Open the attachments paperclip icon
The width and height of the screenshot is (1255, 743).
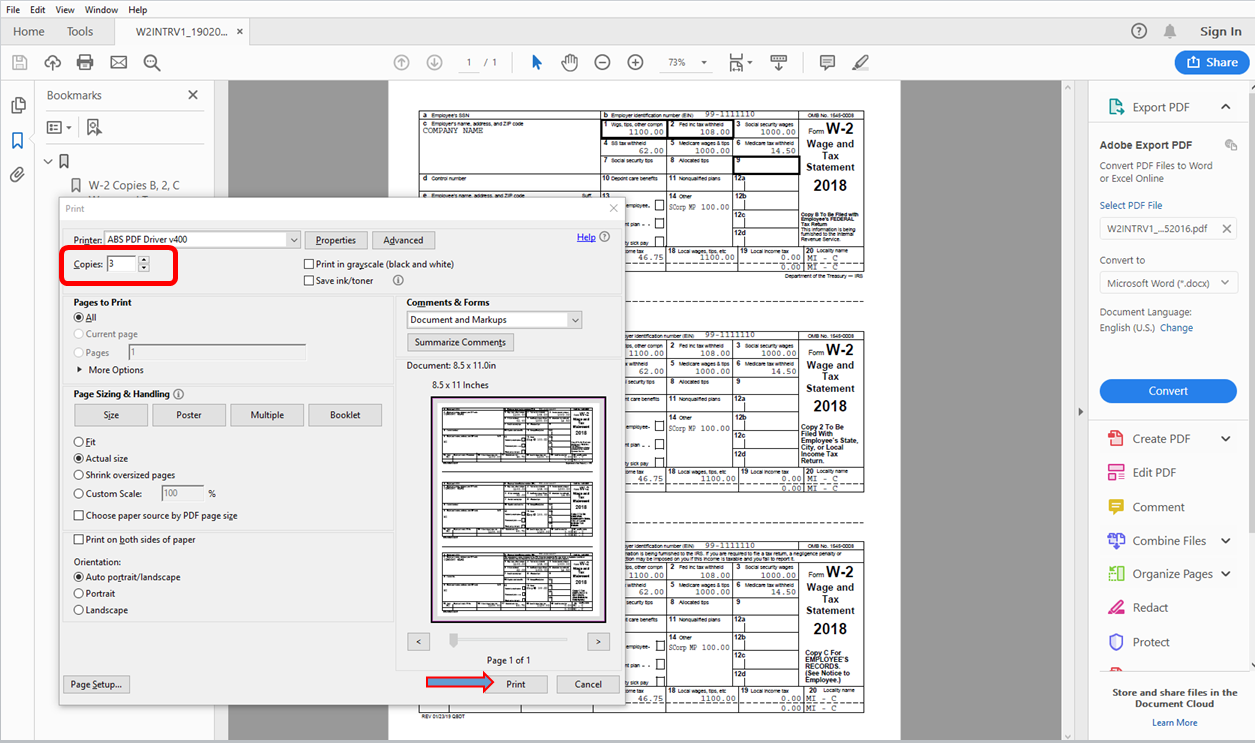coord(17,174)
